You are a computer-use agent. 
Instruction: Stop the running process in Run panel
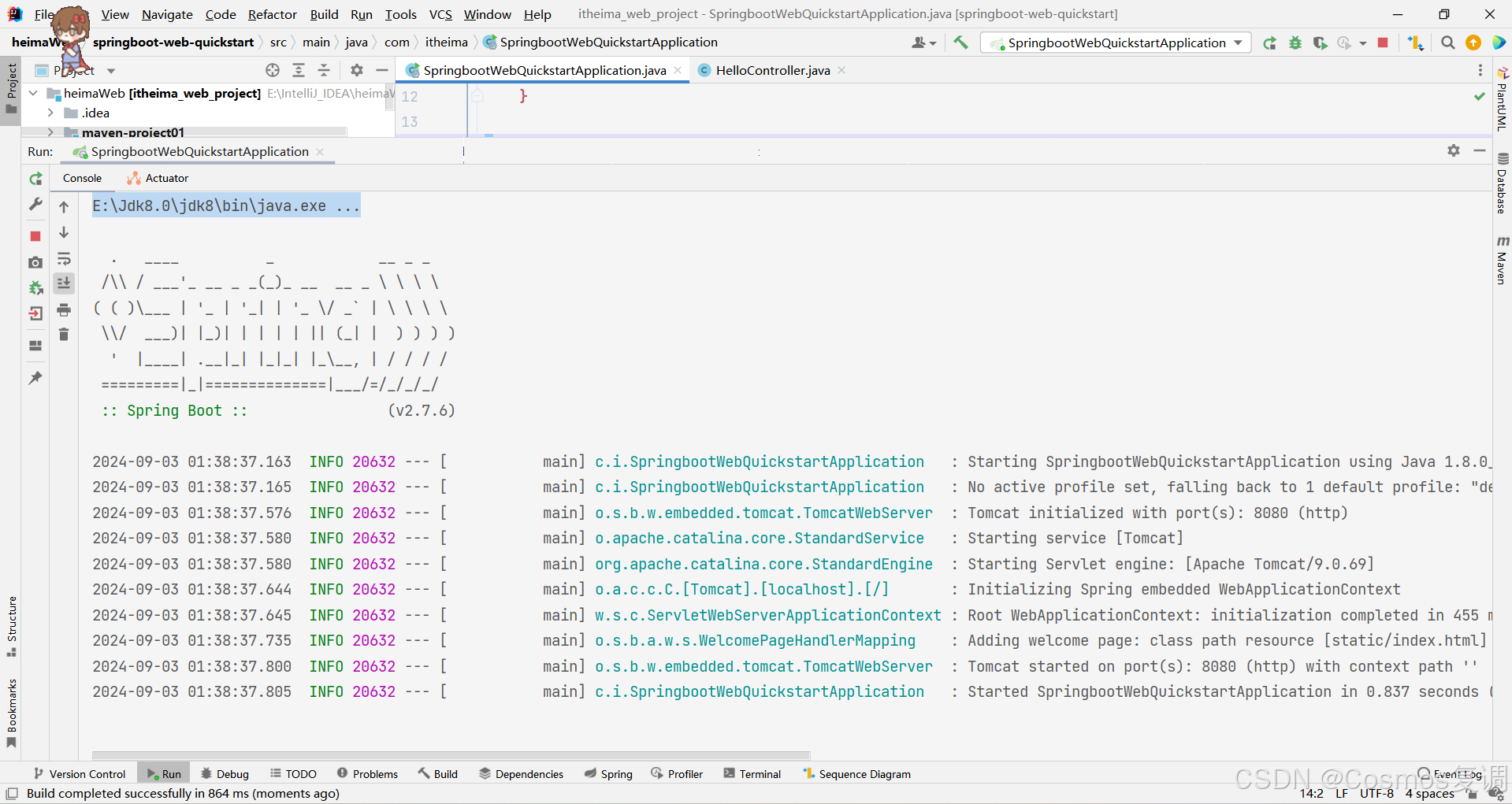tap(35, 235)
